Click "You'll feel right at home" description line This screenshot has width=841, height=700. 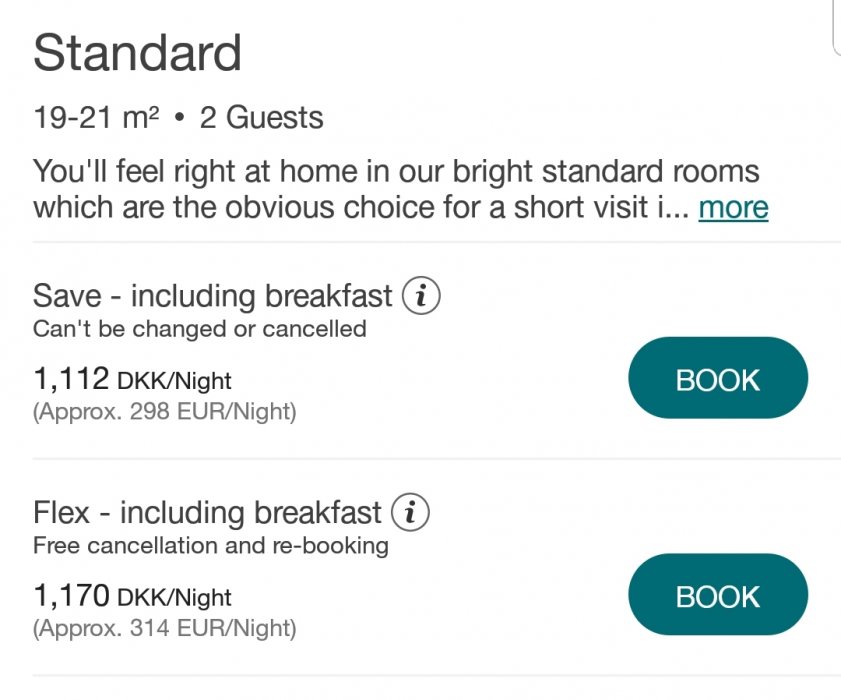pyautogui.click(x=396, y=170)
